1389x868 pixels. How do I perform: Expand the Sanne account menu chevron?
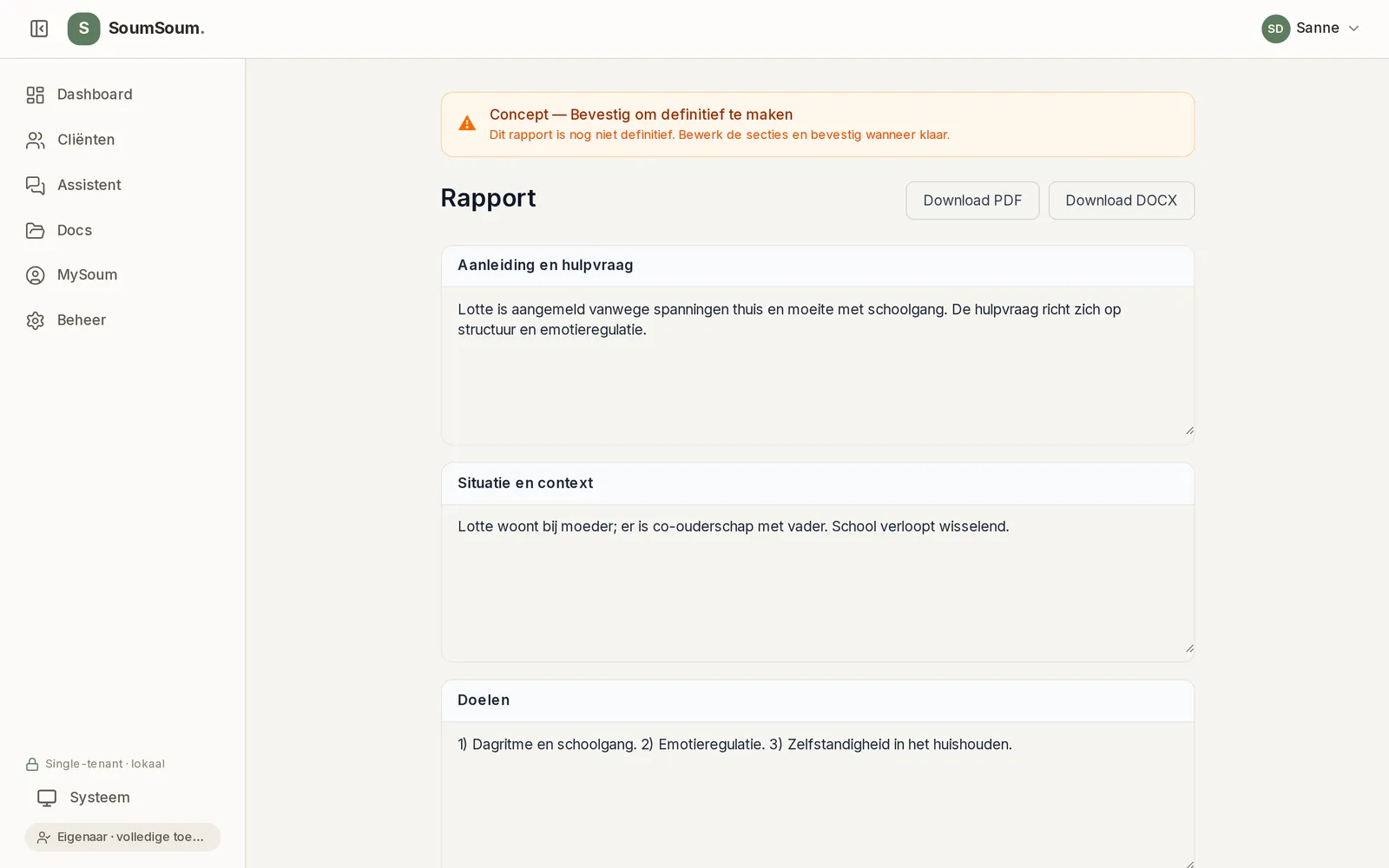(x=1353, y=29)
